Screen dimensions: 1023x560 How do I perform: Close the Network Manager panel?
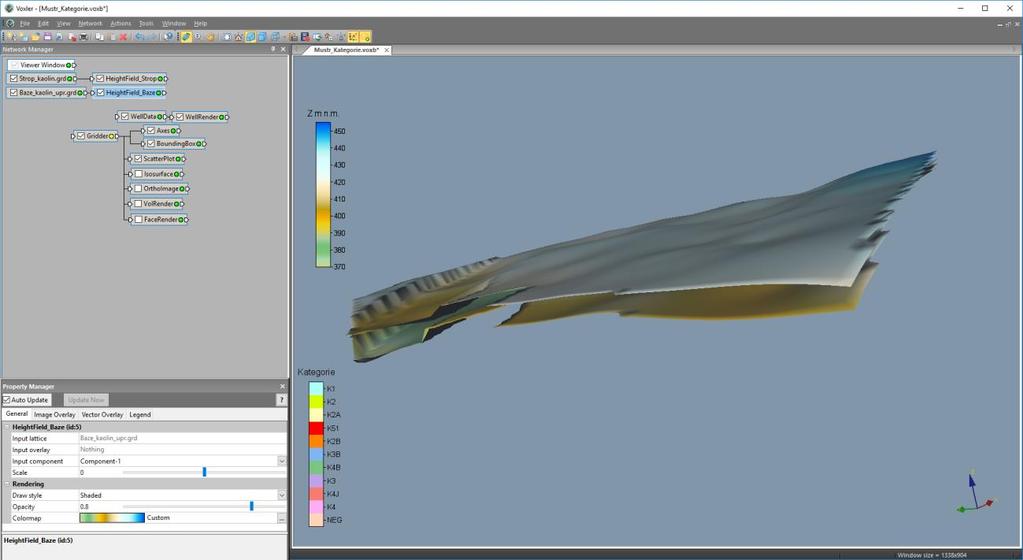pyautogui.click(x=282, y=49)
